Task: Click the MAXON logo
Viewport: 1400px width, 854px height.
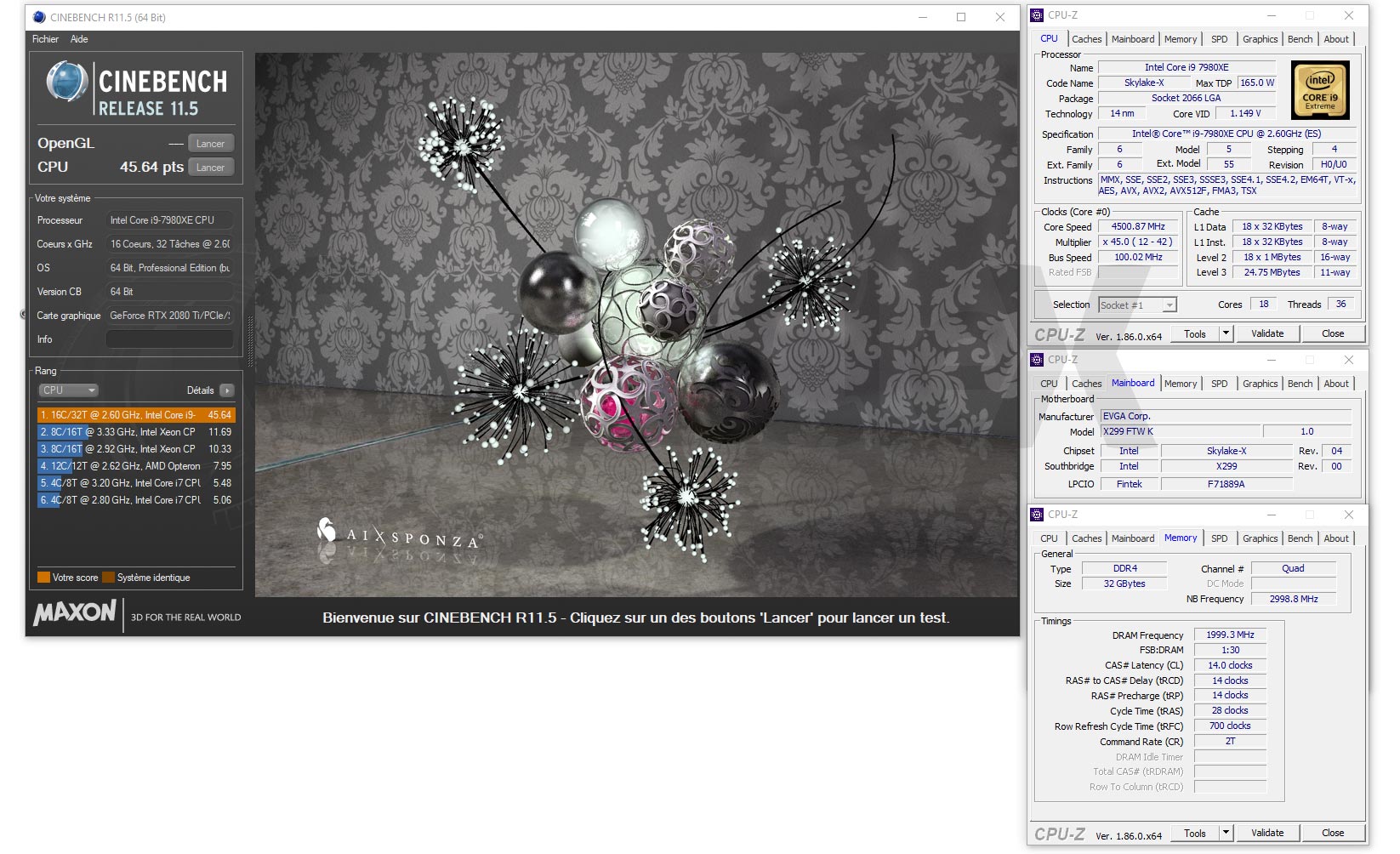Action: pyautogui.click(x=75, y=613)
